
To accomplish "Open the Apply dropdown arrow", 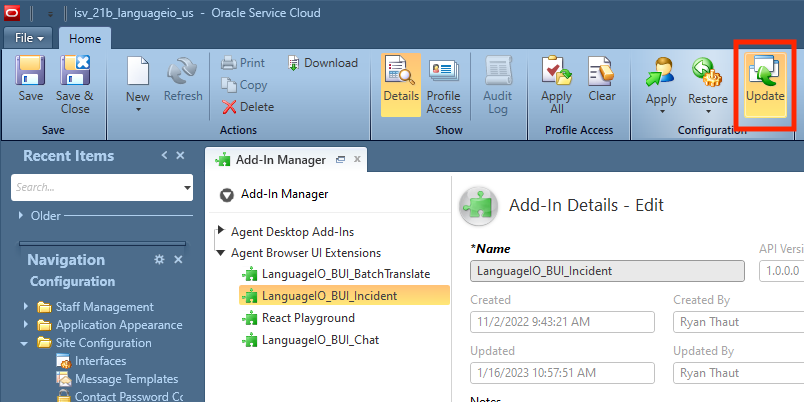I will coord(661,111).
